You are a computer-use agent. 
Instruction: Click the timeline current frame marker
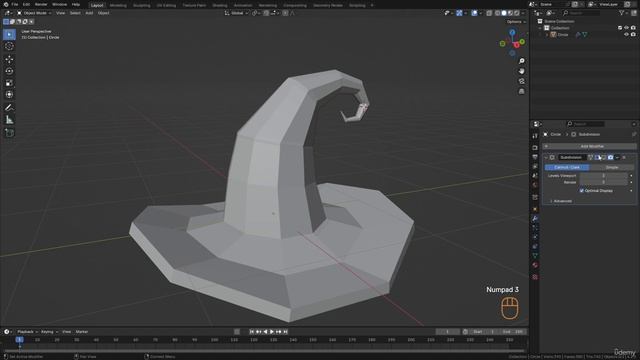(x=19, y=340)
